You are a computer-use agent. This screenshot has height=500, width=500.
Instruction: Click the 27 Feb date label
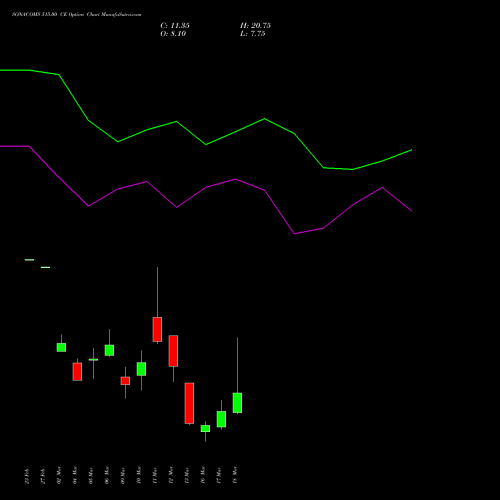coord(43,476)
